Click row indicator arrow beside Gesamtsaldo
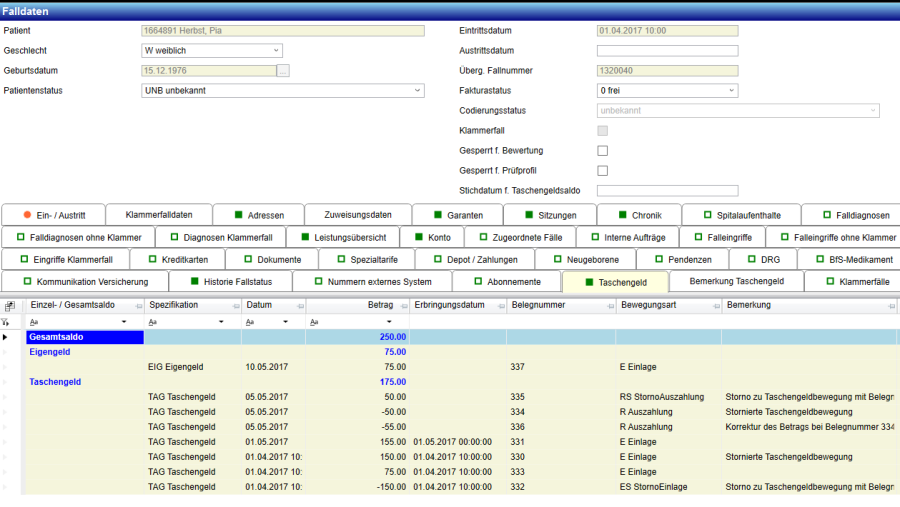The image size is (900, 507). coord(7,337)
